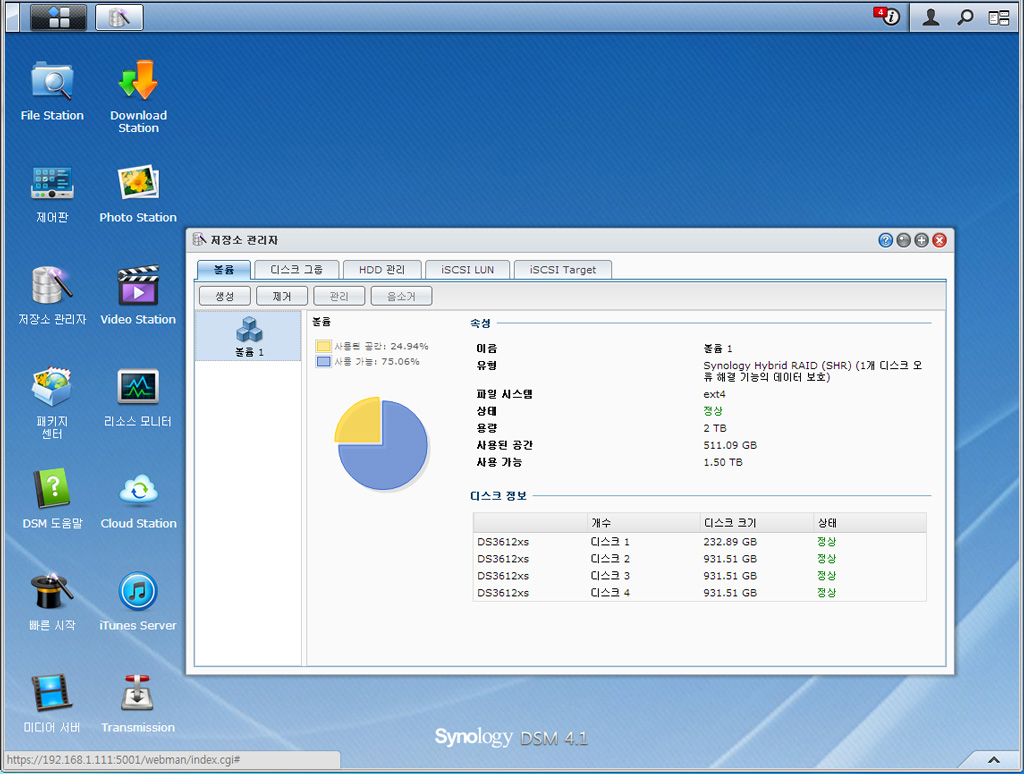Minimize Storage Manager with gray button
Screen dimensions: 1024x774
903,240
